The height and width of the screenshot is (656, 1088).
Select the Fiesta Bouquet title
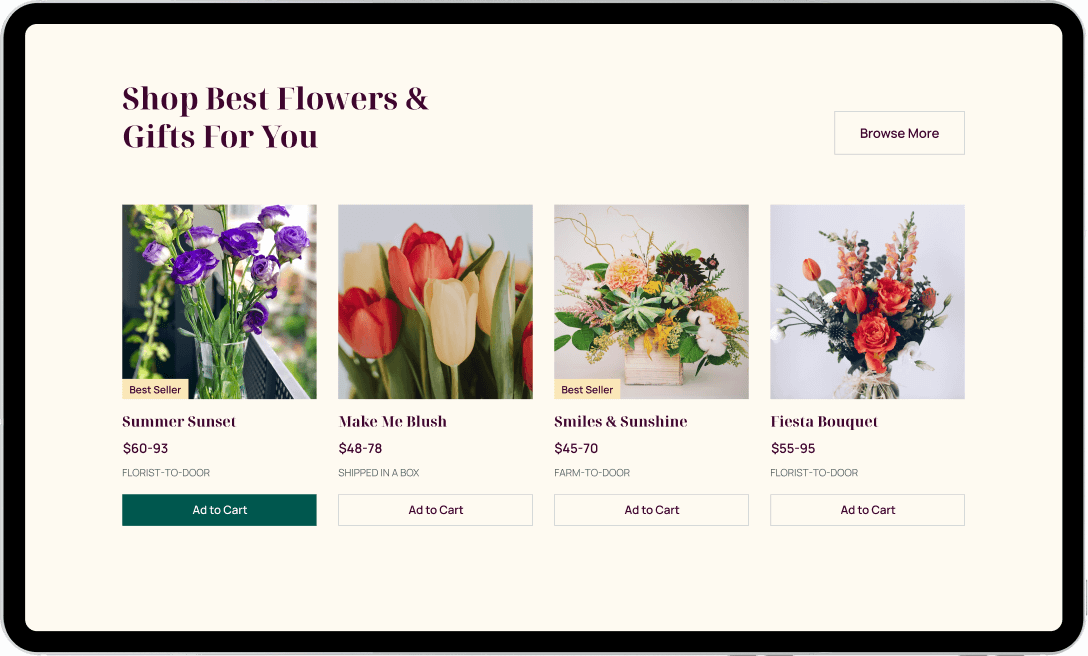pos(824,421)
